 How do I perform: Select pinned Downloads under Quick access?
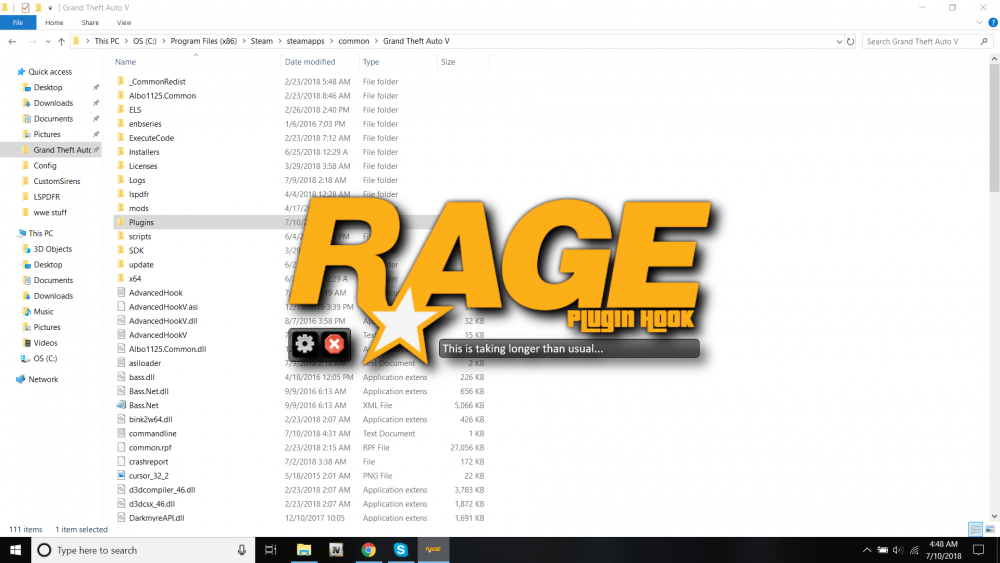pos(53,103)
